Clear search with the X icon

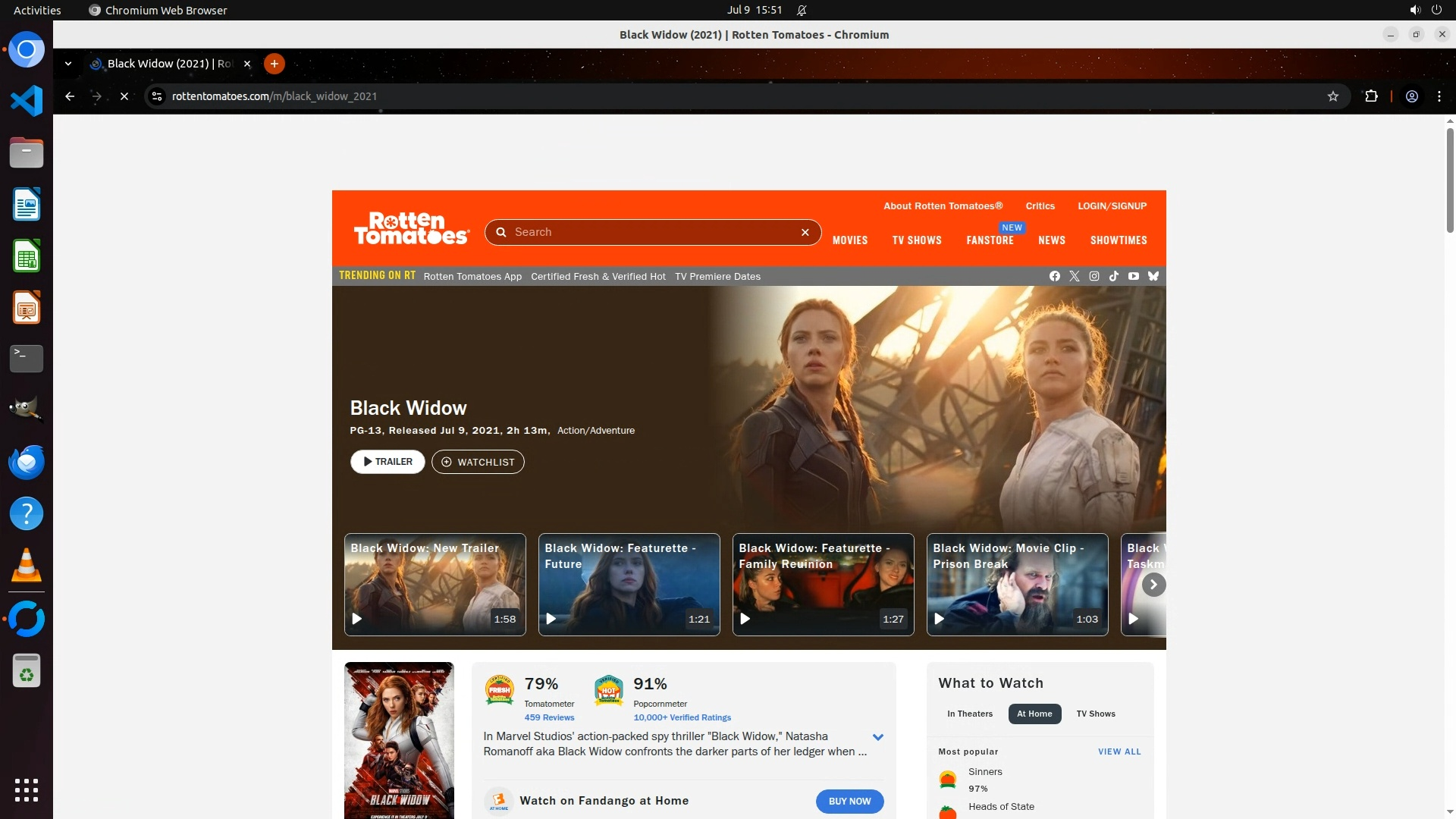click(x=805, y=233)
